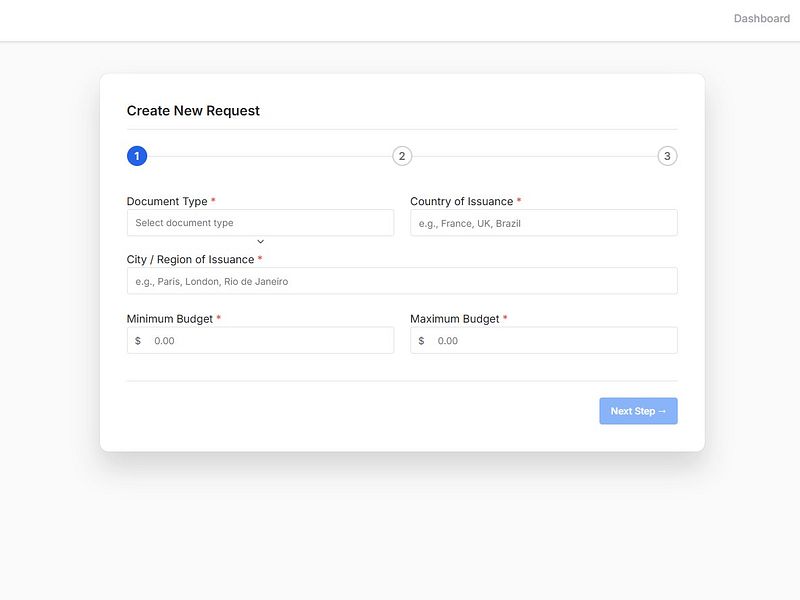800x600 pixels.
Task: Click the dollar sign in Maximum Budget
Action: click(x=421, y=341)
